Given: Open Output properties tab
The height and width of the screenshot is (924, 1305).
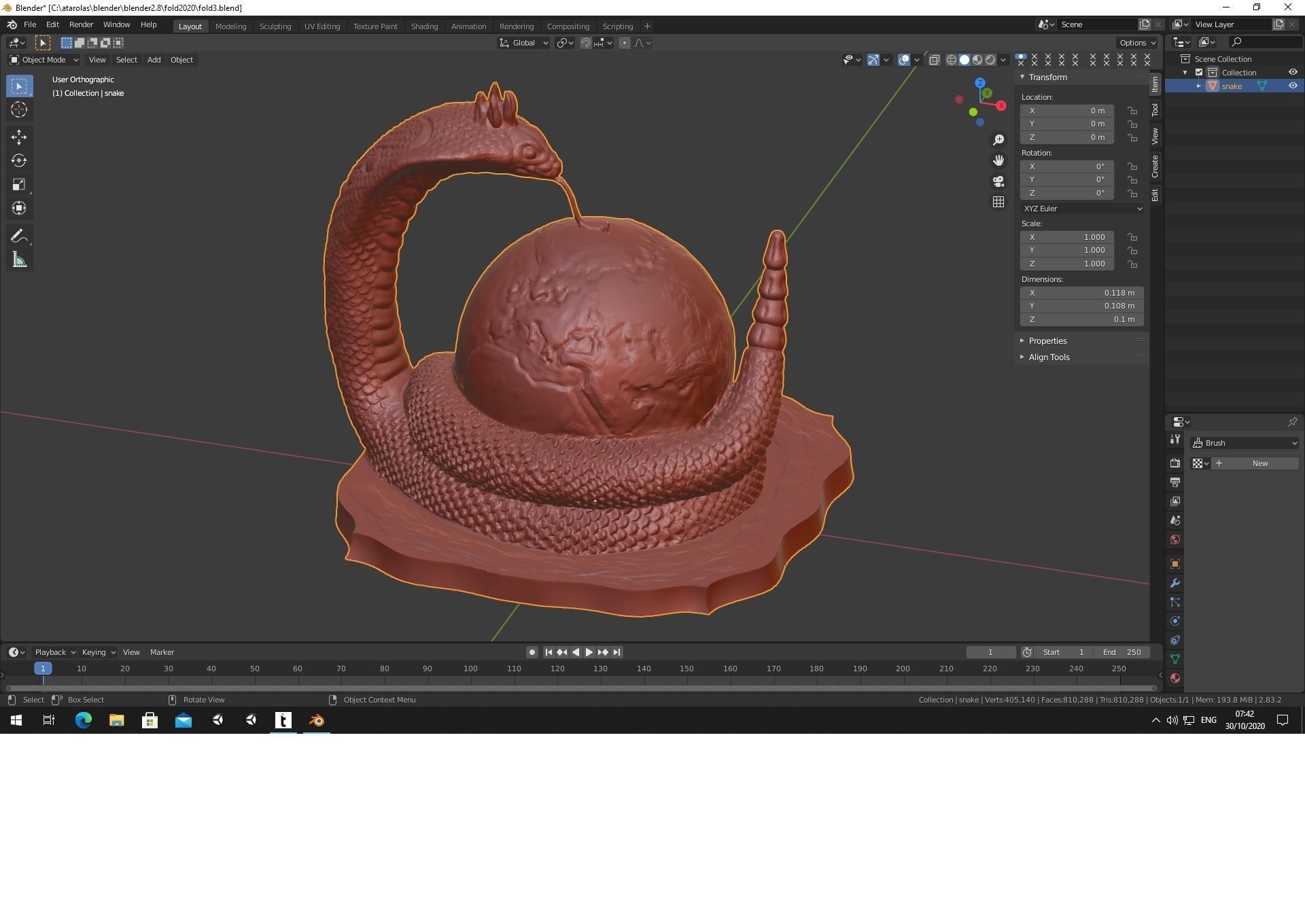Looking at the screenshot, I should click(1175, 482).
